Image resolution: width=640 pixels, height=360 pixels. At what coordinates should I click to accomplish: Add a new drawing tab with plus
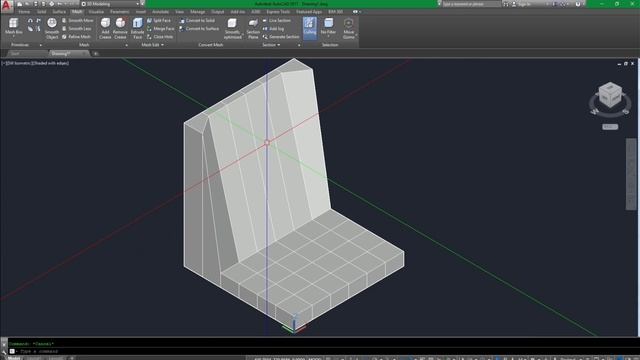96,53
